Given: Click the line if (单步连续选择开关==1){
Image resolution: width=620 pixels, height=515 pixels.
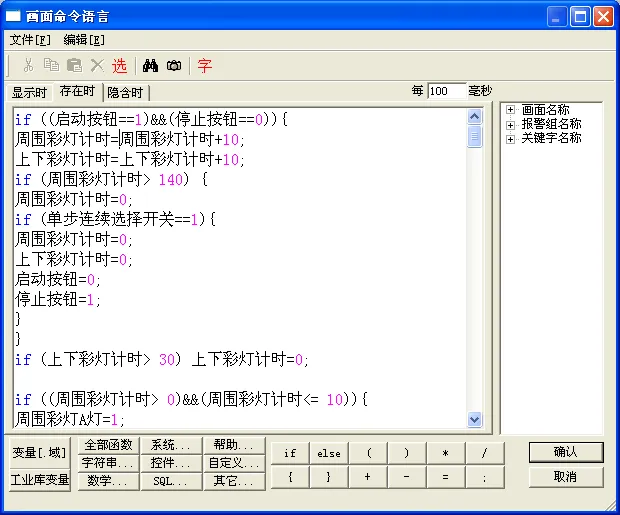Looking at the screenshot, I should coord(115,220).
